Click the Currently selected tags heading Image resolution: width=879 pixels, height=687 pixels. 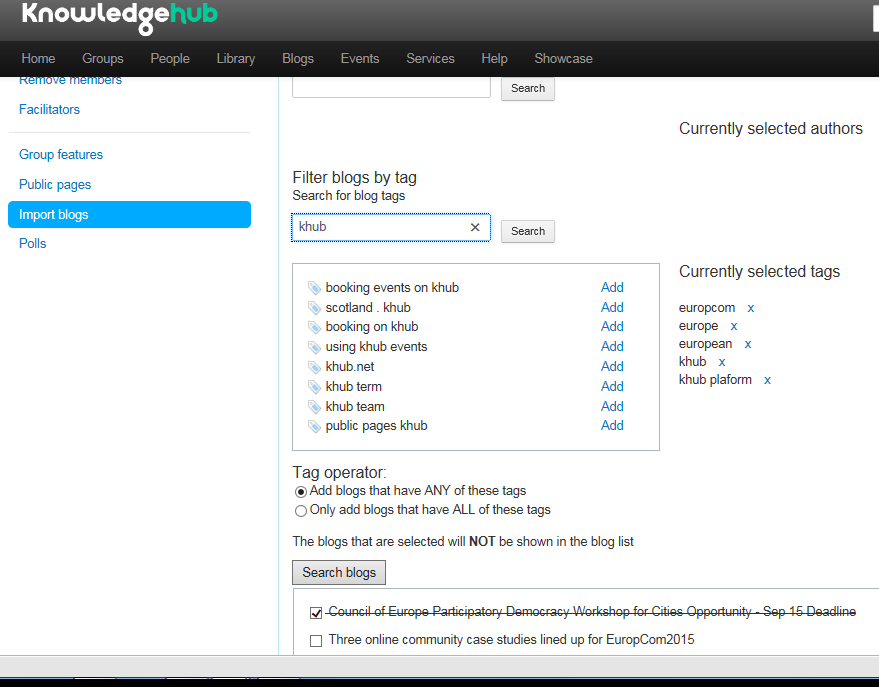[759, 271]
